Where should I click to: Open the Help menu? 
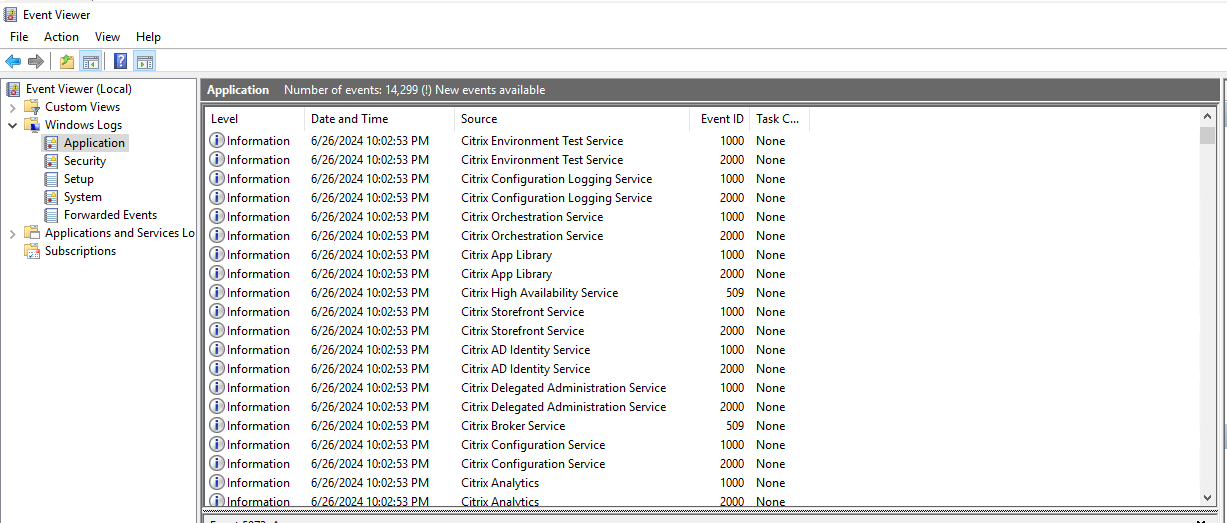(x=148, y=37)
